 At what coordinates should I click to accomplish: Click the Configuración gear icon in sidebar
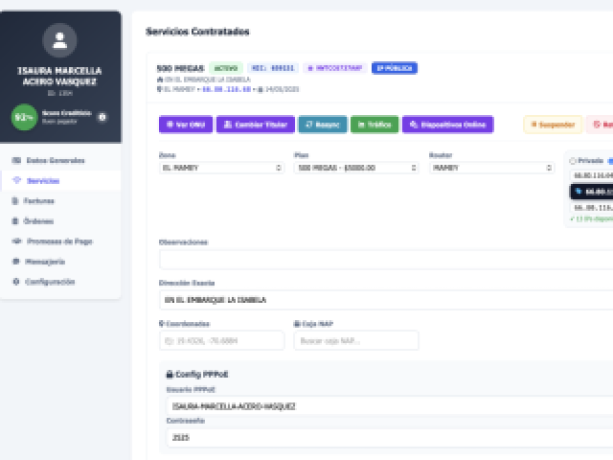tap(16, 281)
